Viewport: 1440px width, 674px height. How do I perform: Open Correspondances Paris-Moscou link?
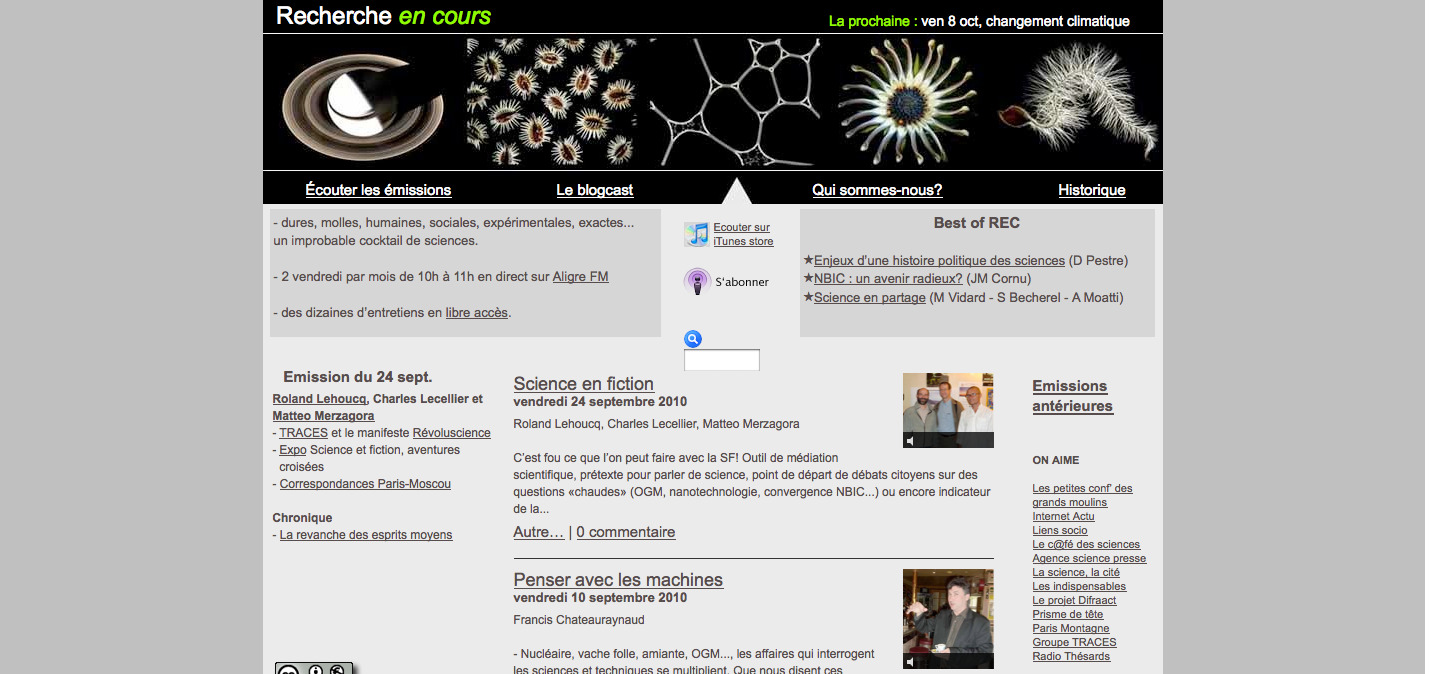(x=365, y=484)
